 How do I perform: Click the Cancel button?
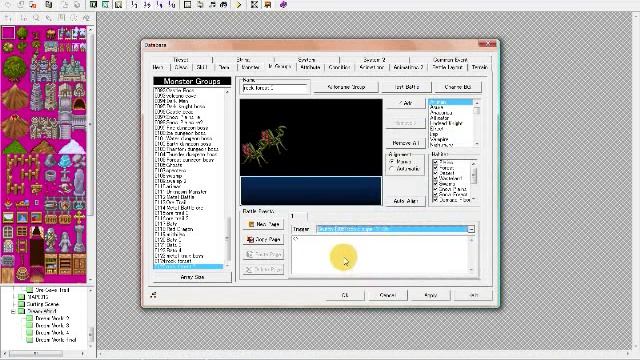coord(387,295)
